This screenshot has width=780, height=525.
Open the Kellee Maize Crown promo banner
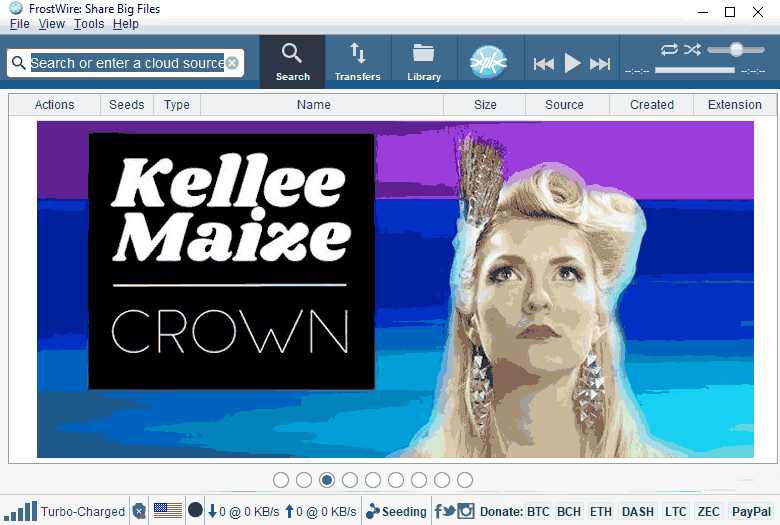click(x=395, y=289)
